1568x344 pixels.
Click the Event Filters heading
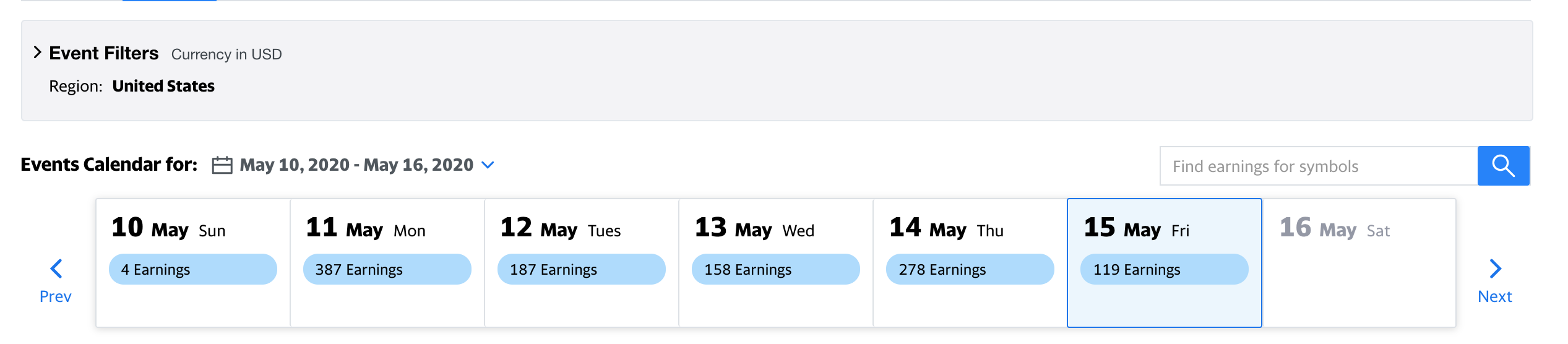[x=104, y=53]
